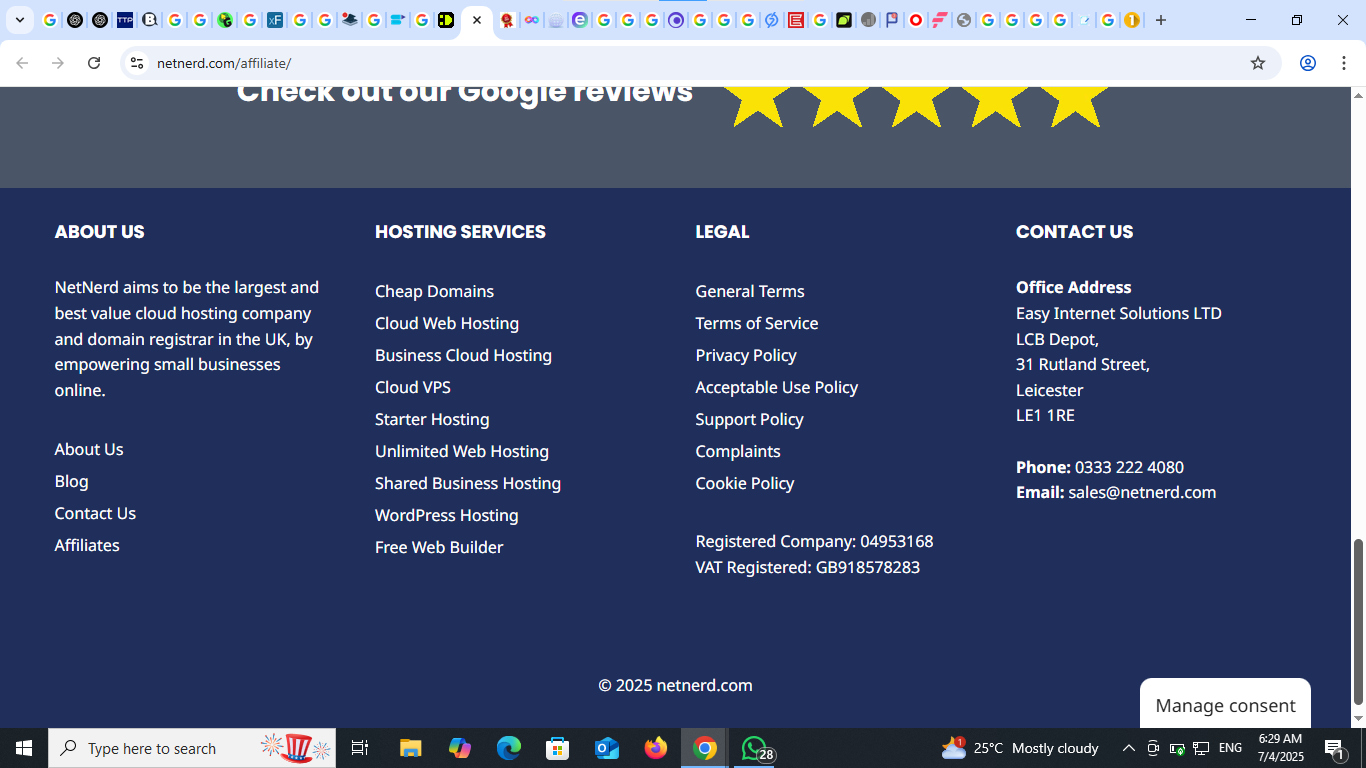Open the Starter Hosting link
Screen dimensions: 1366x768
pos(432,419)
